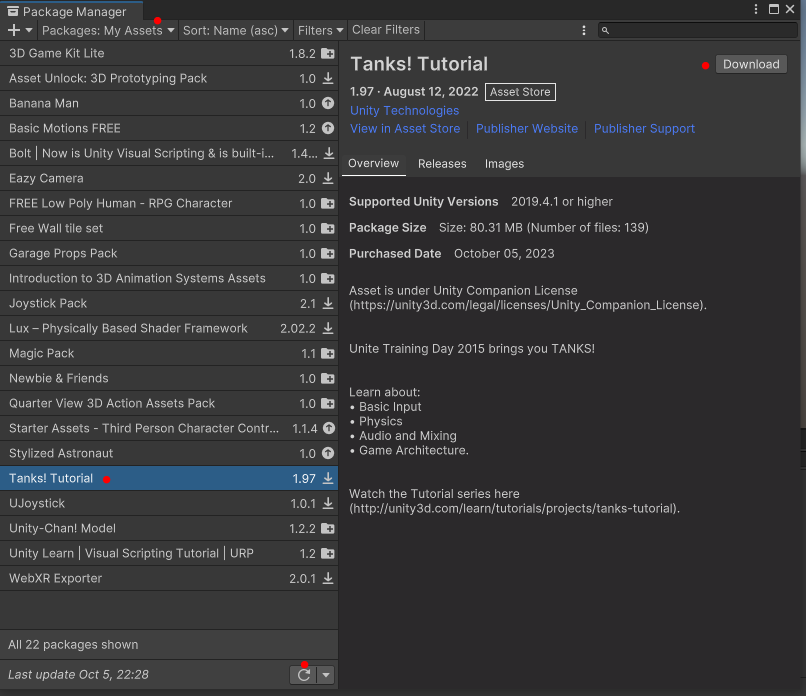Click import icon for Introduction to 3D Animation Systems
The image size is (806, 696).
coord(328,279)
